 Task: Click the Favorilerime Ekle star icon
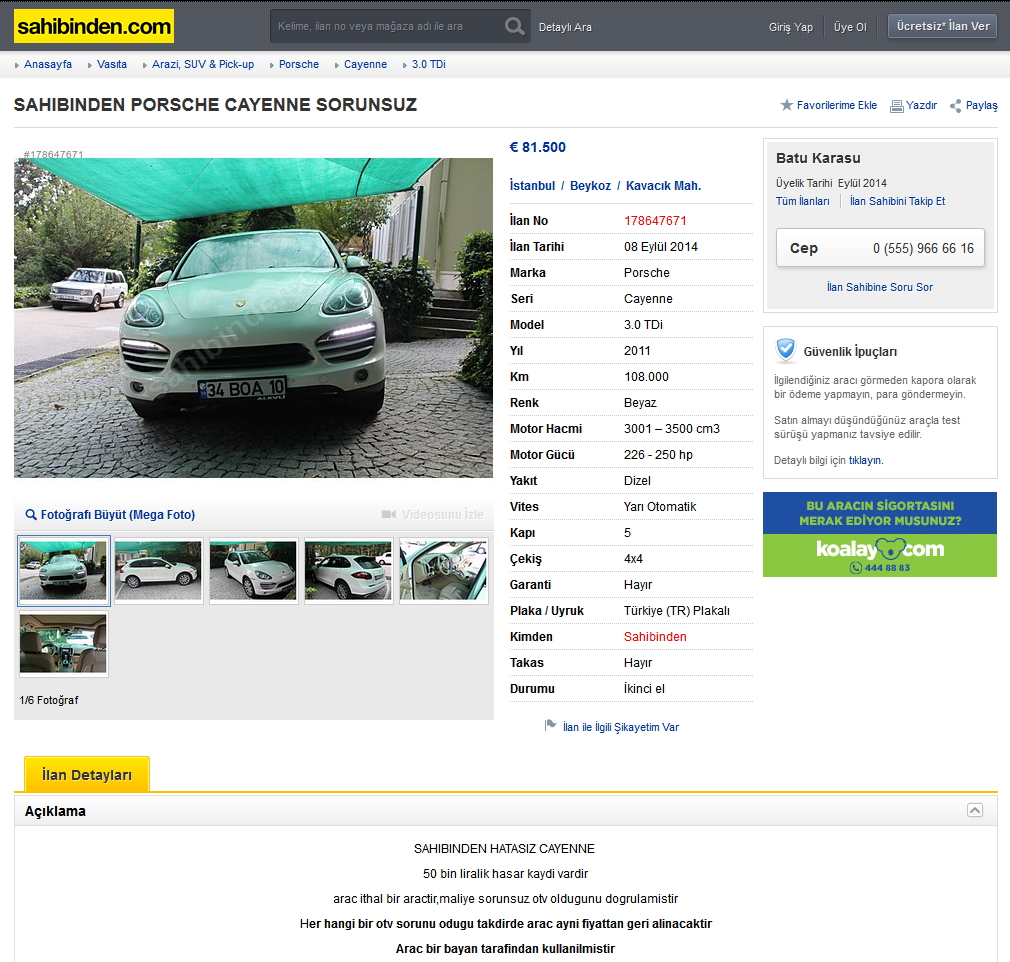(x=786, y=105)
